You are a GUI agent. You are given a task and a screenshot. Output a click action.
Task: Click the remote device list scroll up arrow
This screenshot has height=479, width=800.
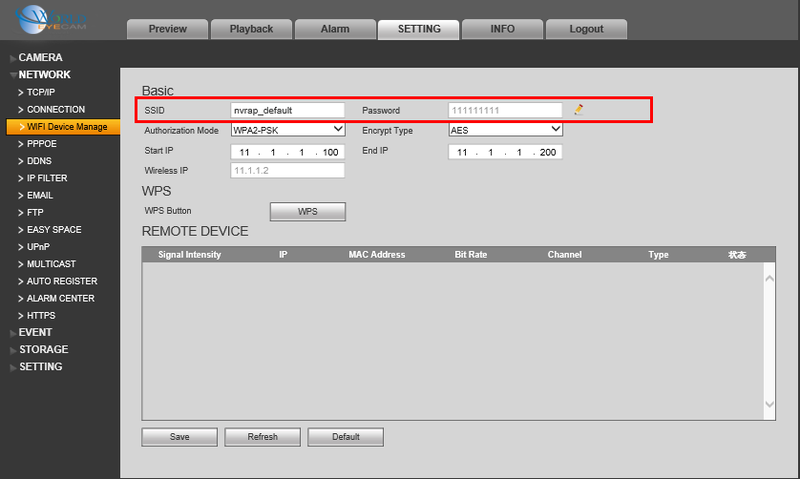pos(769,278)
